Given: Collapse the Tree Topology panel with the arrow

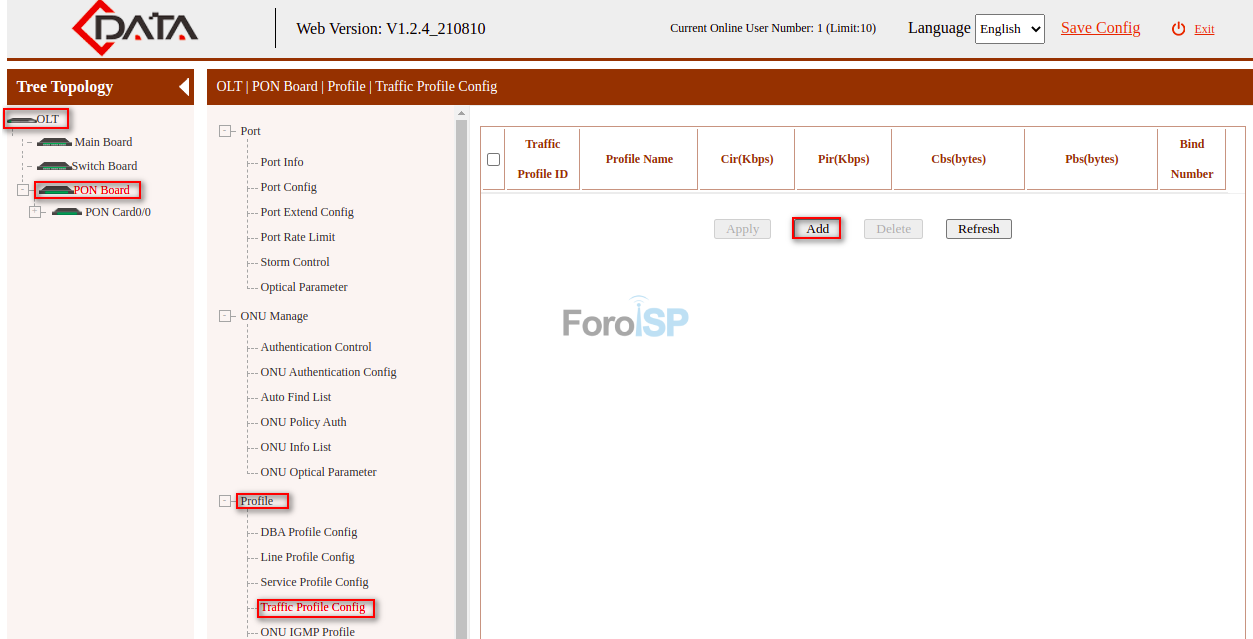Looking at the screenshot, I should pos(183,87).
